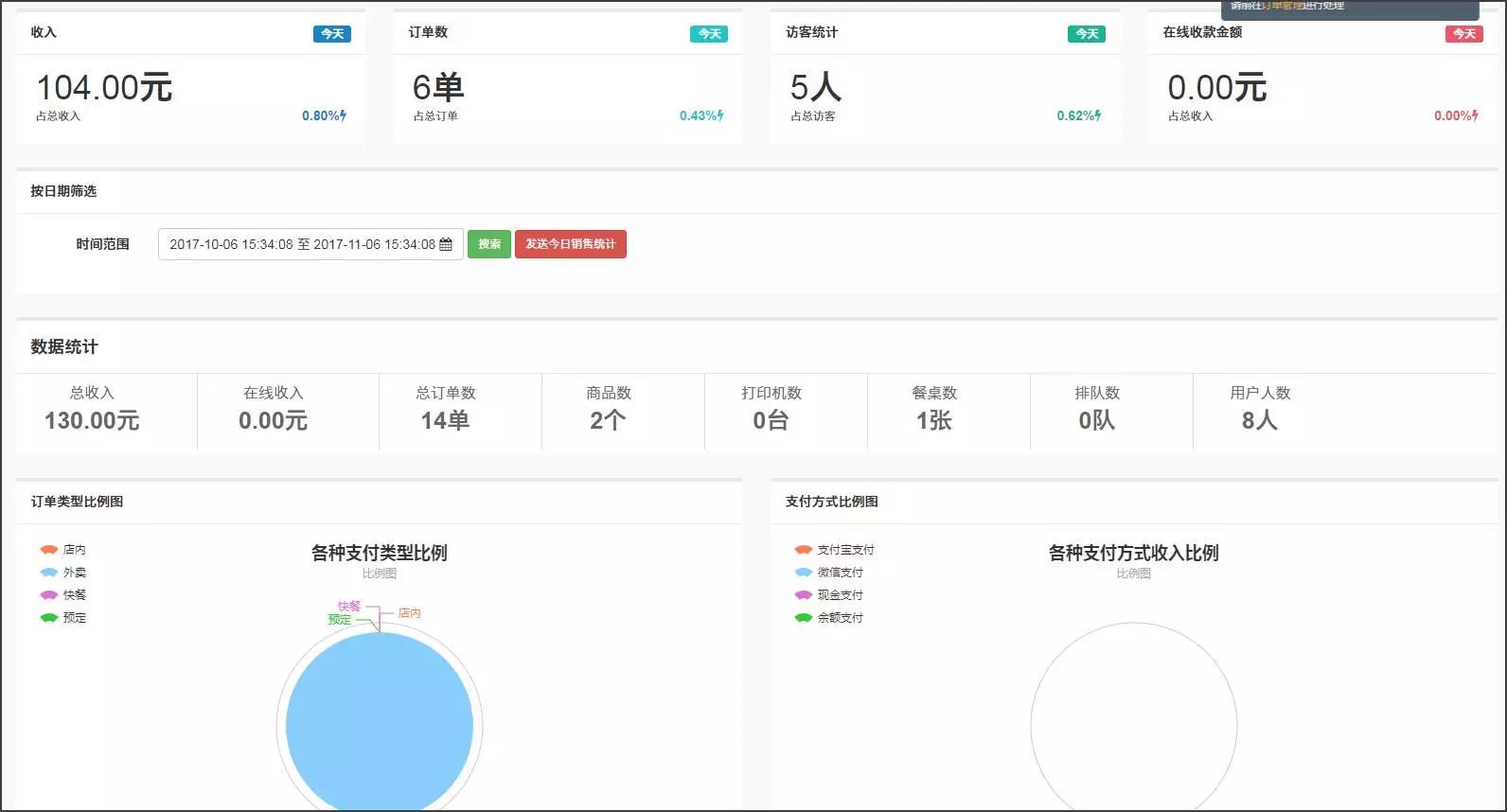Hide the 微信支付 legend item
This screenshot has height=812, width=1507.
828,573
